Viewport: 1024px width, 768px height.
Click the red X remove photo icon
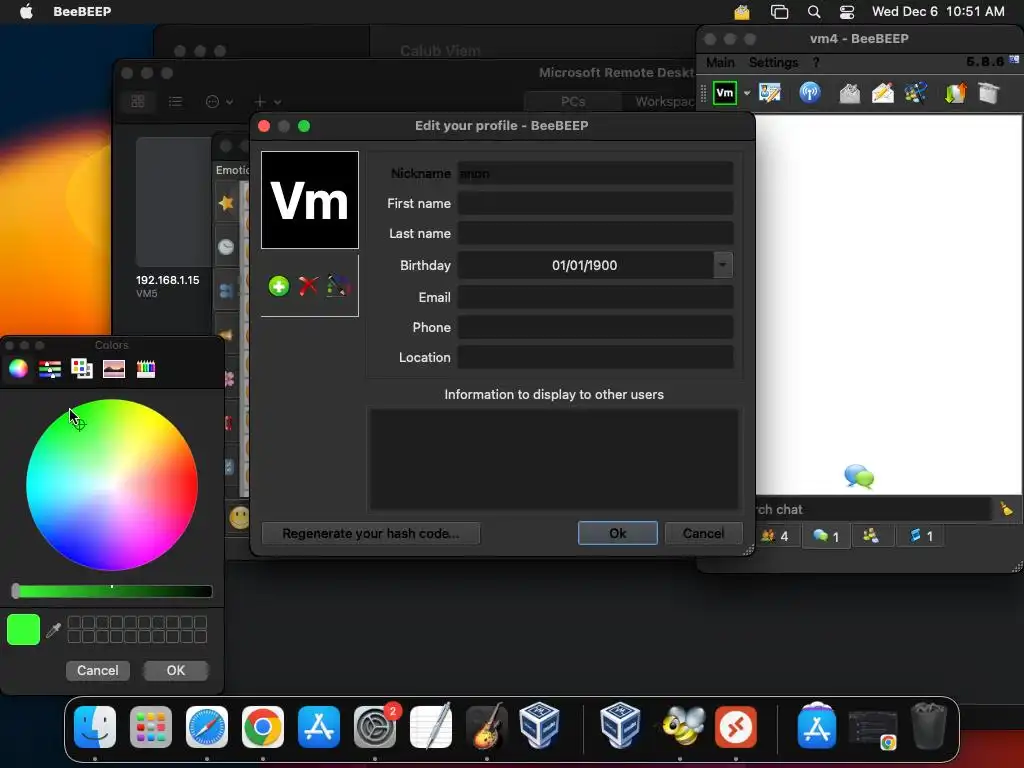pos(308,286)
